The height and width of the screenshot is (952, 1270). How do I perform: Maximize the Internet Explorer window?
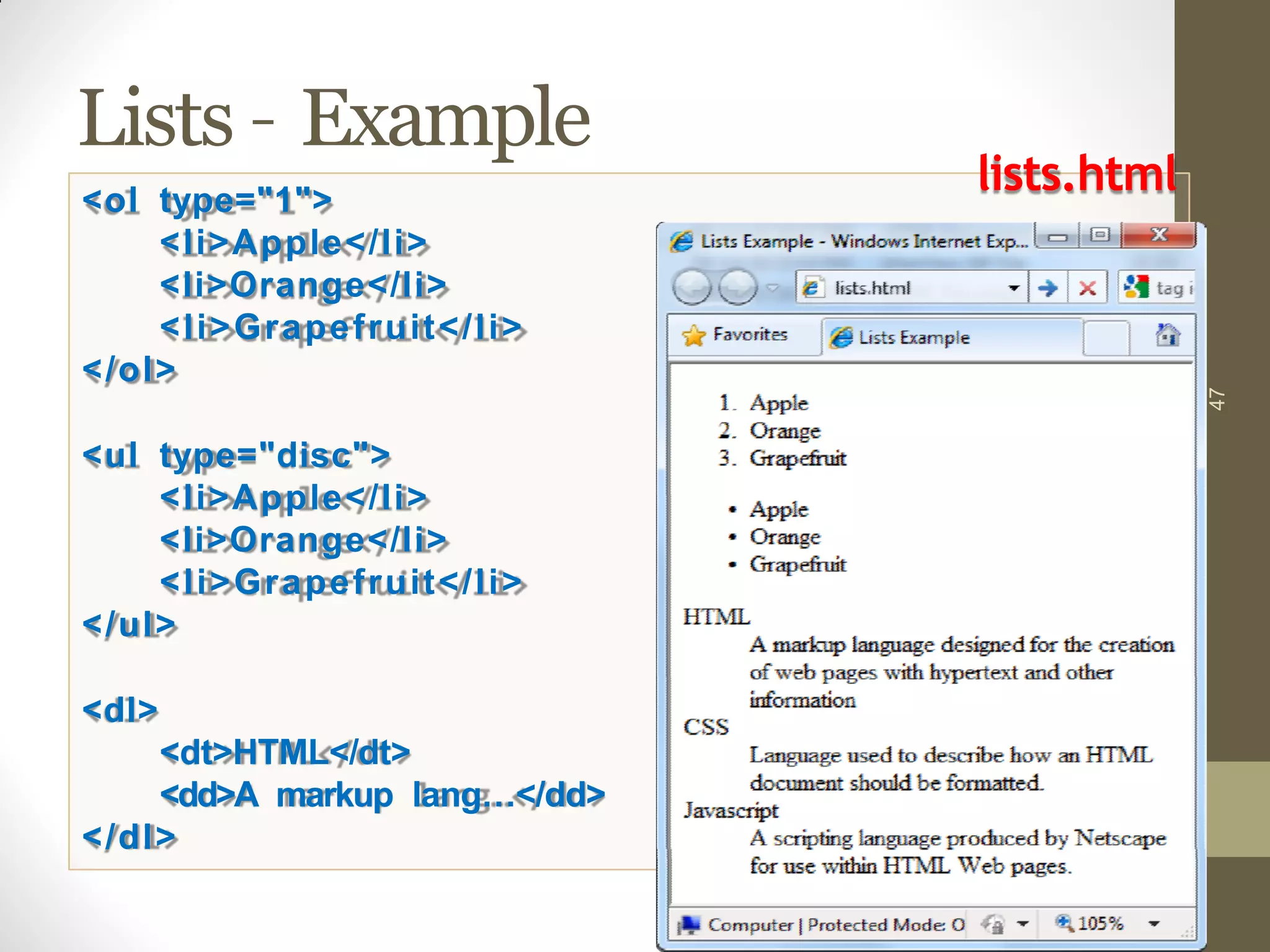click(x=1101, y=236)
